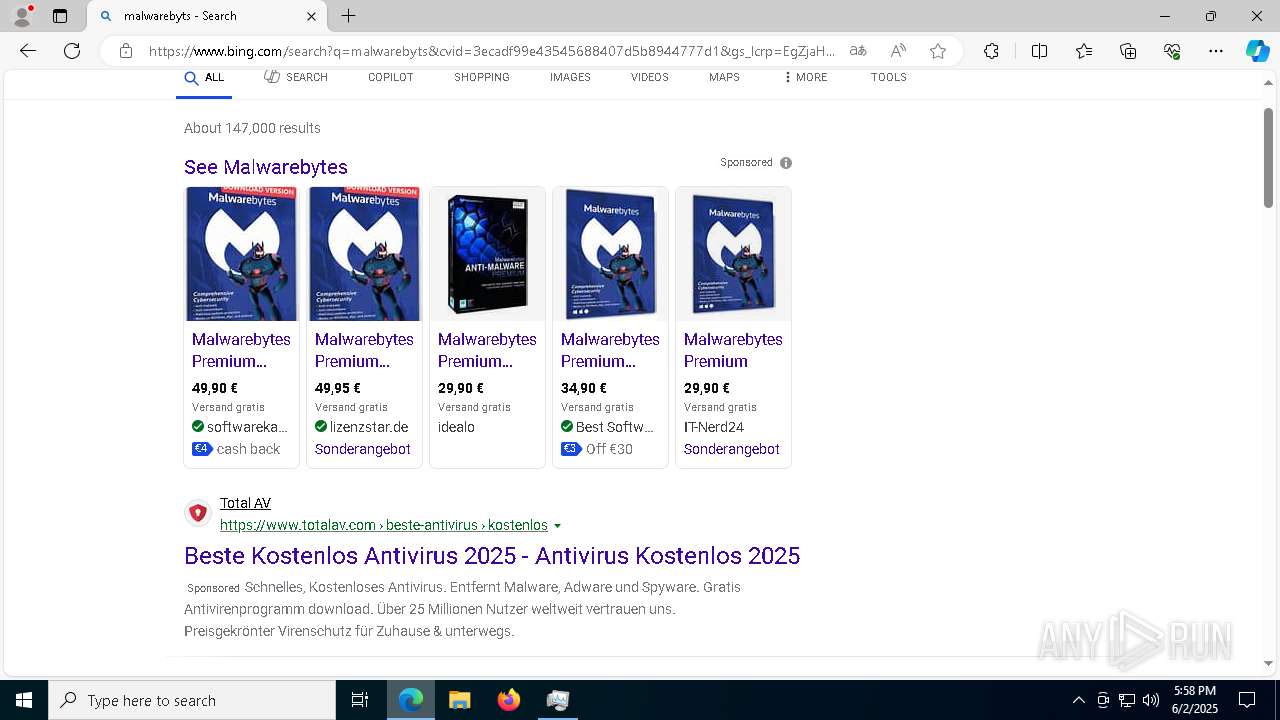The width and height of the screenshot is (1280, 720).
Task: Switch to the VIDEOS tab
Action: coord(650,77)
